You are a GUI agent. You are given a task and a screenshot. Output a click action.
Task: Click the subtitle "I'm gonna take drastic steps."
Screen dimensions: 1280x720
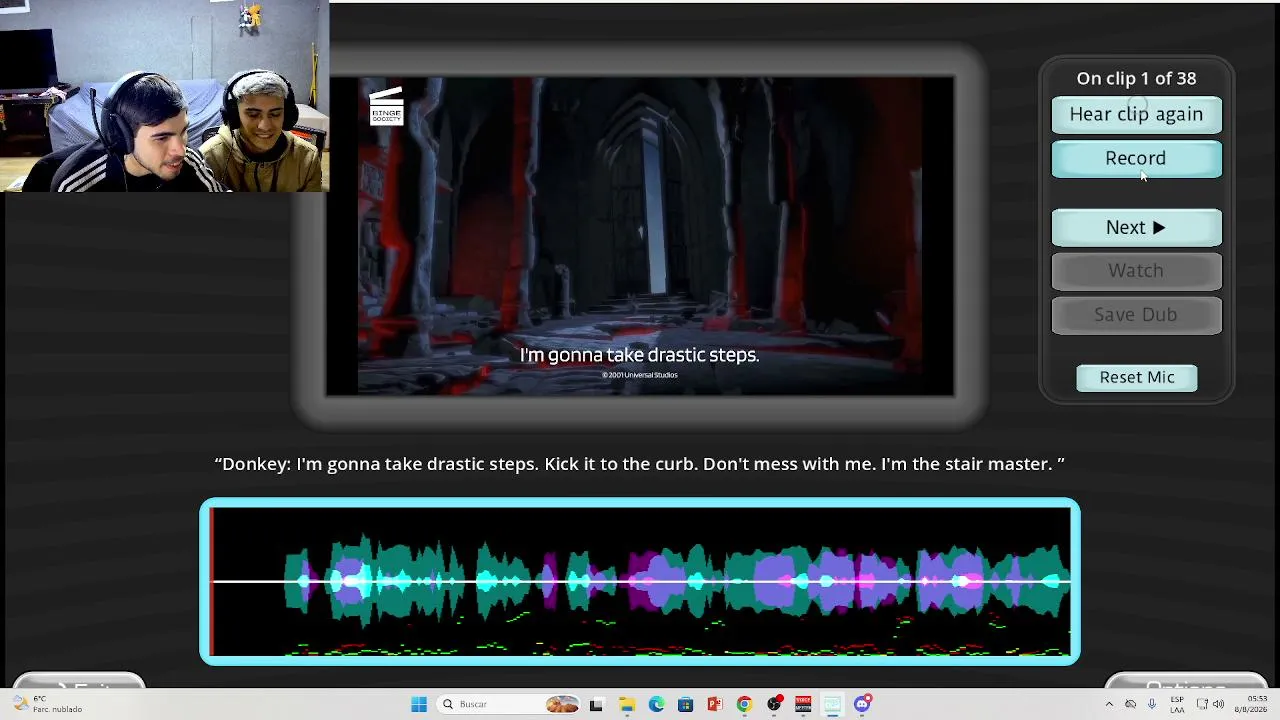click(639, 355)
